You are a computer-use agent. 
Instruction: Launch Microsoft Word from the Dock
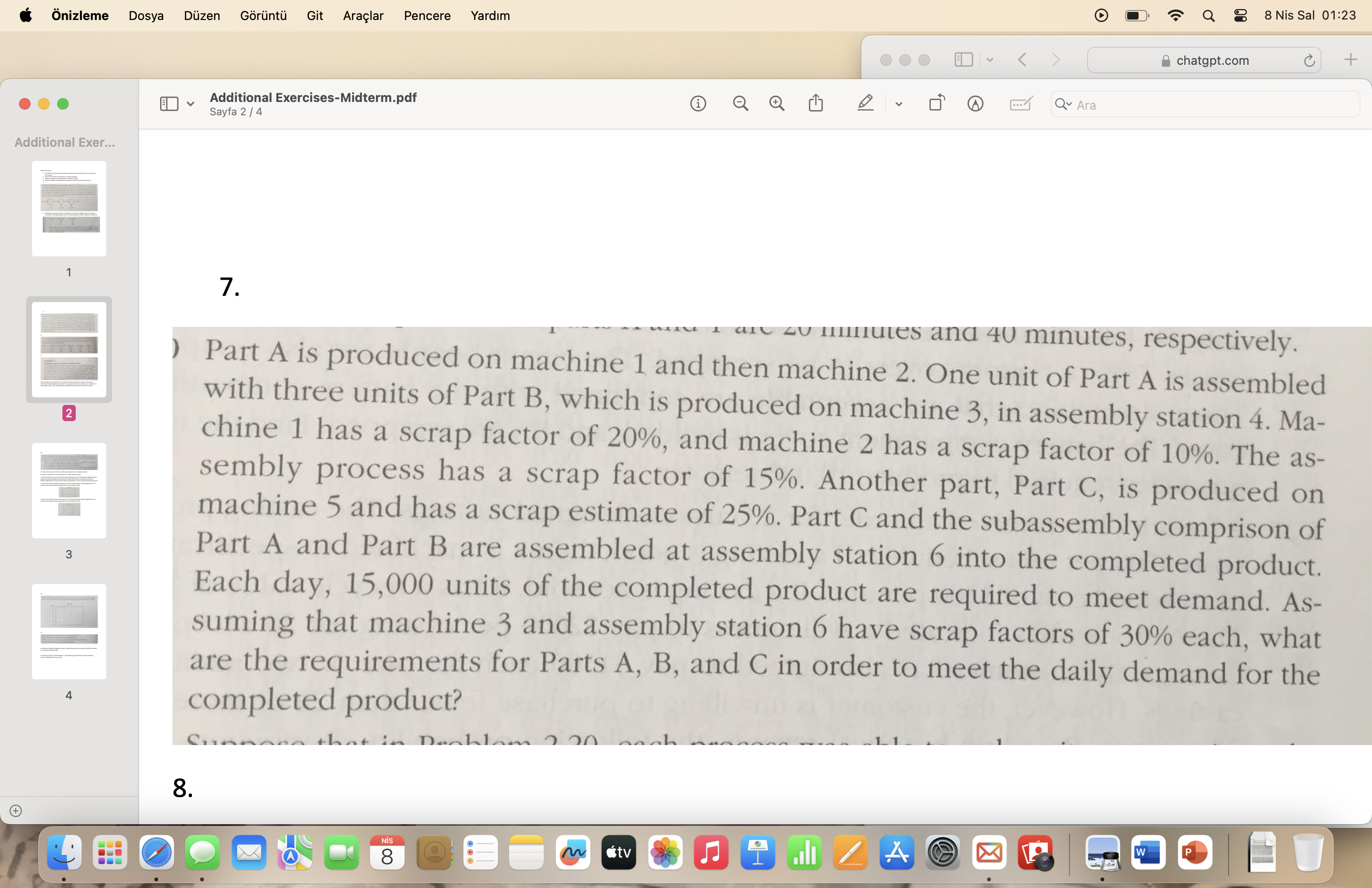[1148, 852]
